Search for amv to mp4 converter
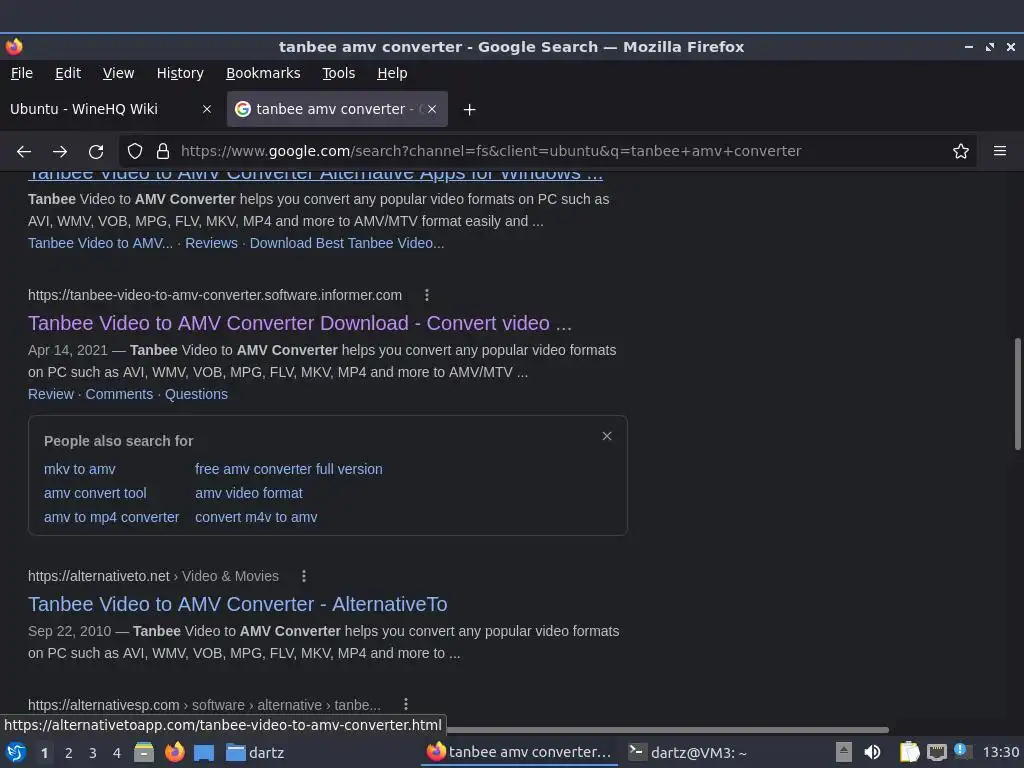Screen dimensions: 1024x768 coord(112,517)
